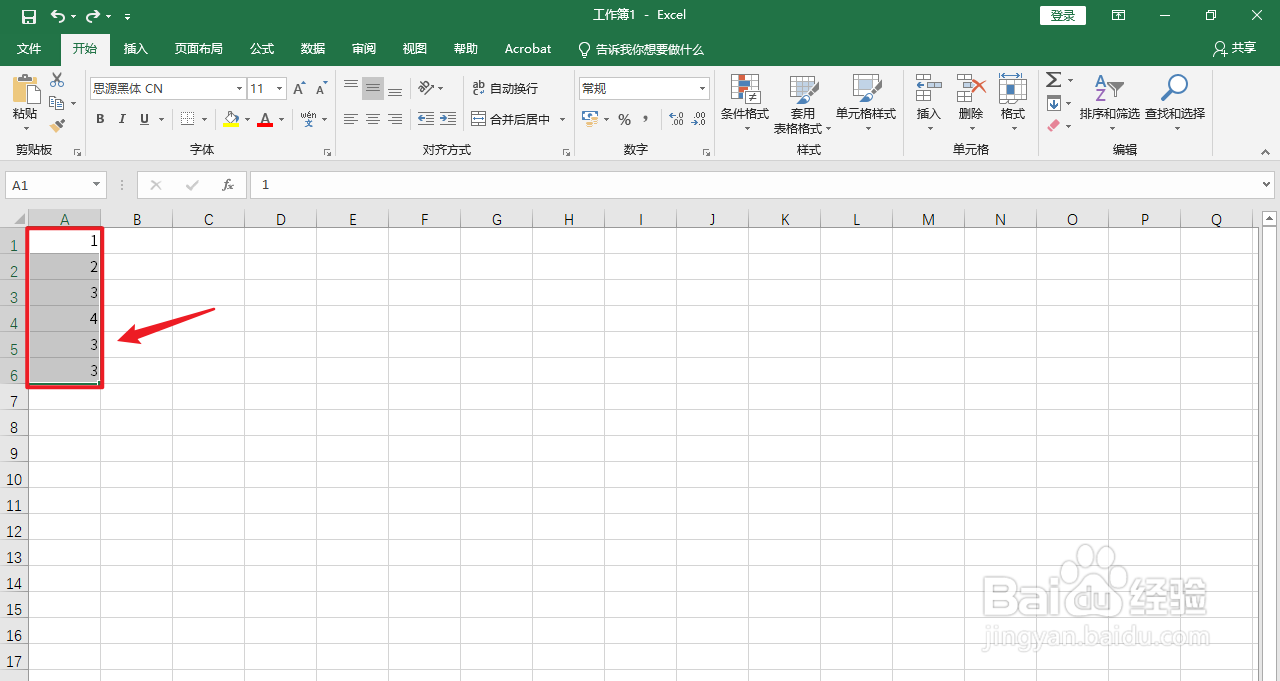Collapse the ribbon

pos(1265,152)
